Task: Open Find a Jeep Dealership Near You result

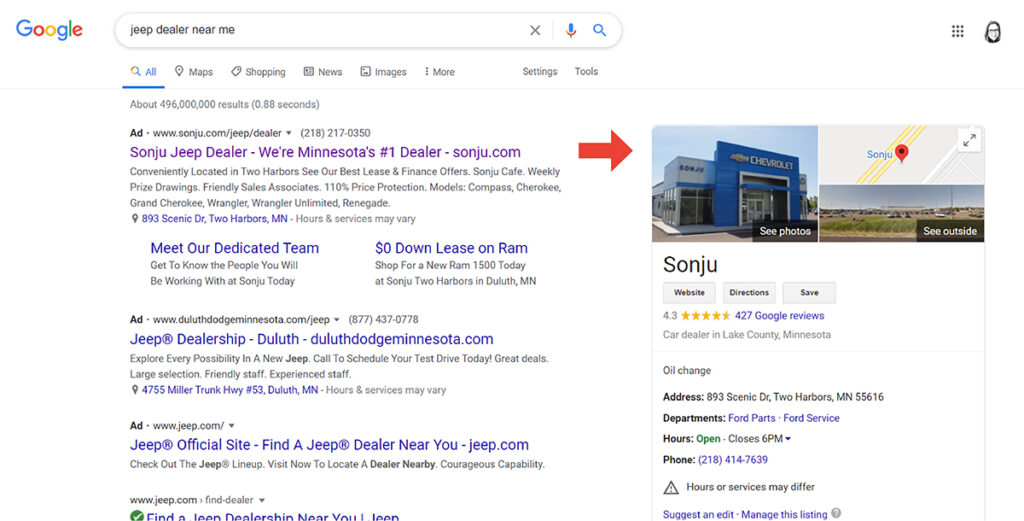Action: click(x=273, y=517)
